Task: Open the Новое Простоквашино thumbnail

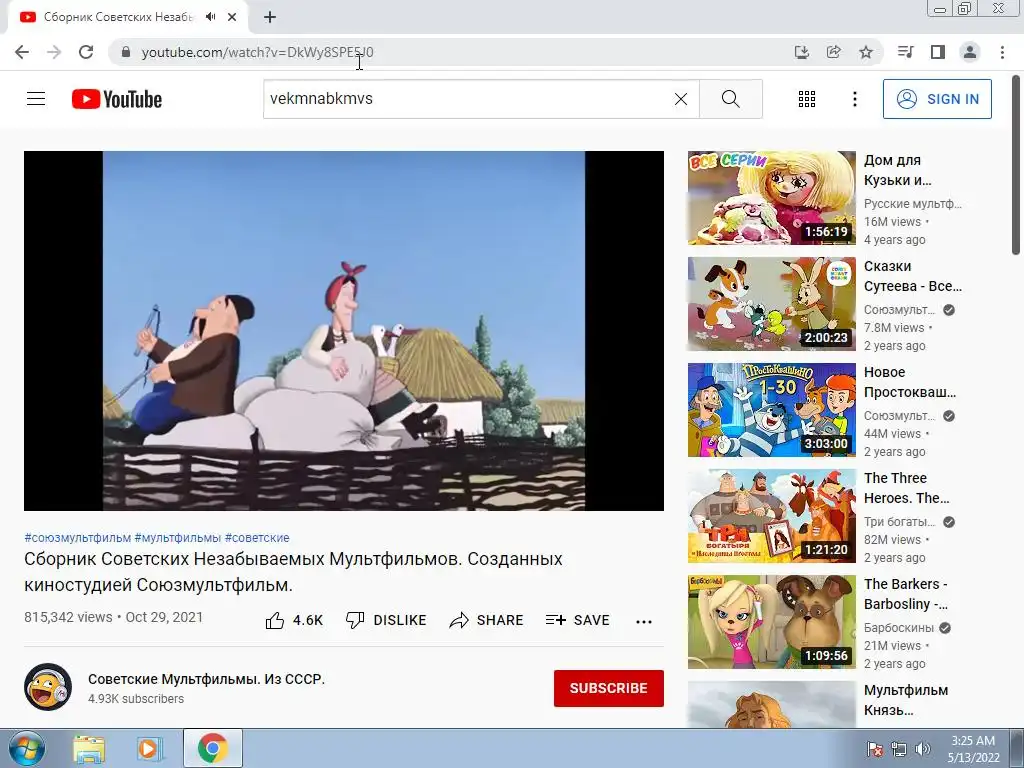Action: 771,409
